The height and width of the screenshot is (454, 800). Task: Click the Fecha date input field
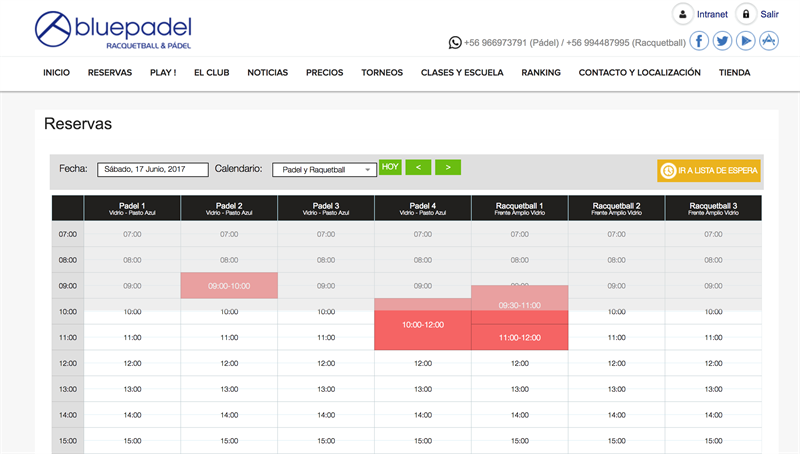point(152,170)
